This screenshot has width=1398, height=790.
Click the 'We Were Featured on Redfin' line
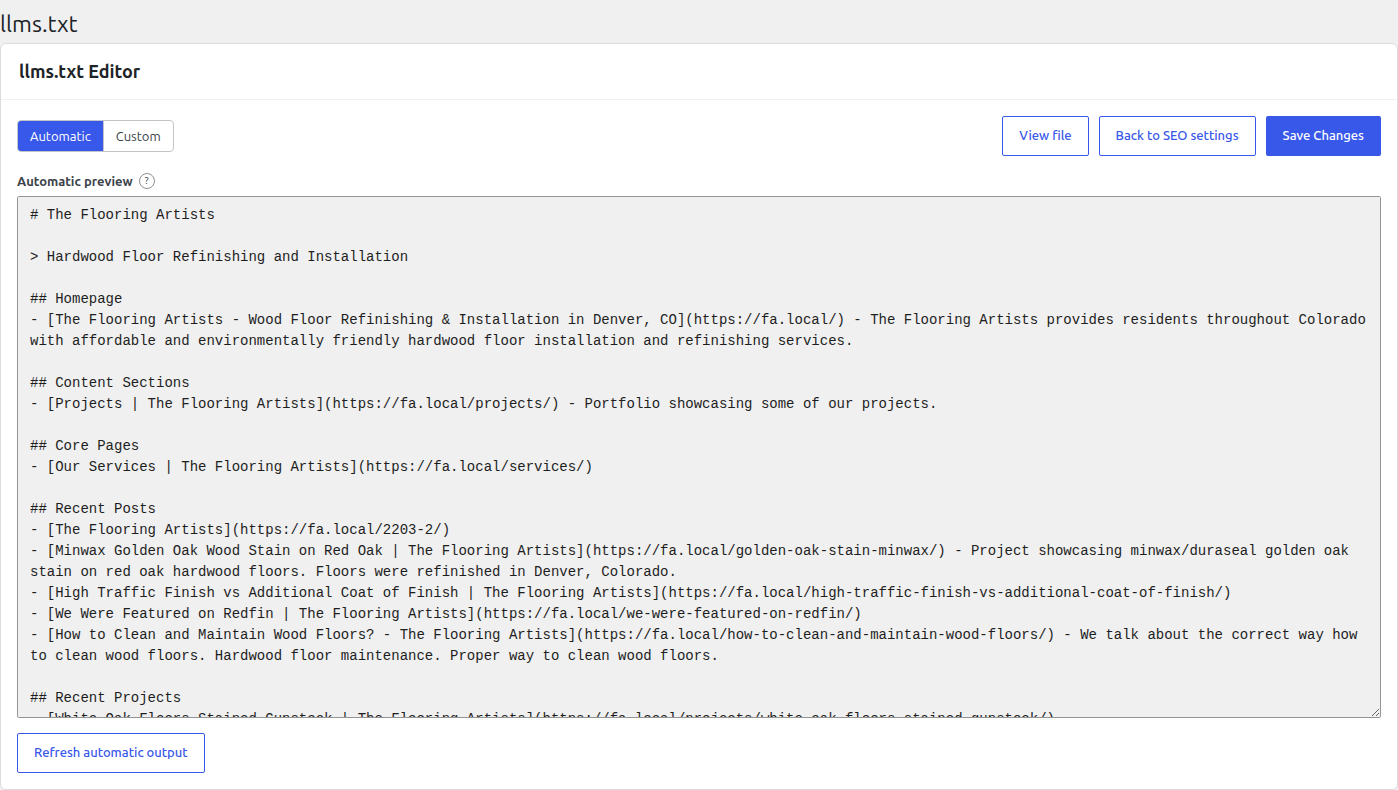click(x=445, y=613)
